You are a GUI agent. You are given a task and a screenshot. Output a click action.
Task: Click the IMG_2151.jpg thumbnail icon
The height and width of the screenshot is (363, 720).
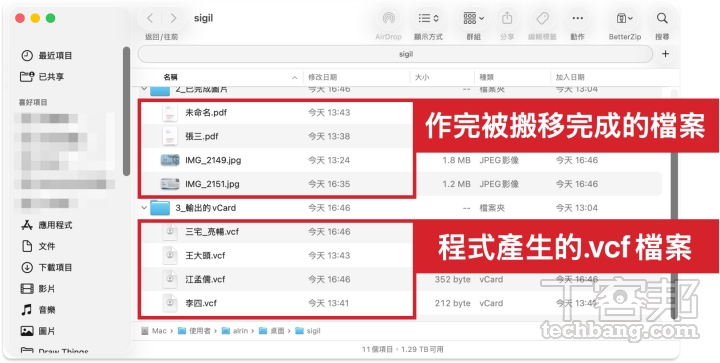pos(170,184)
